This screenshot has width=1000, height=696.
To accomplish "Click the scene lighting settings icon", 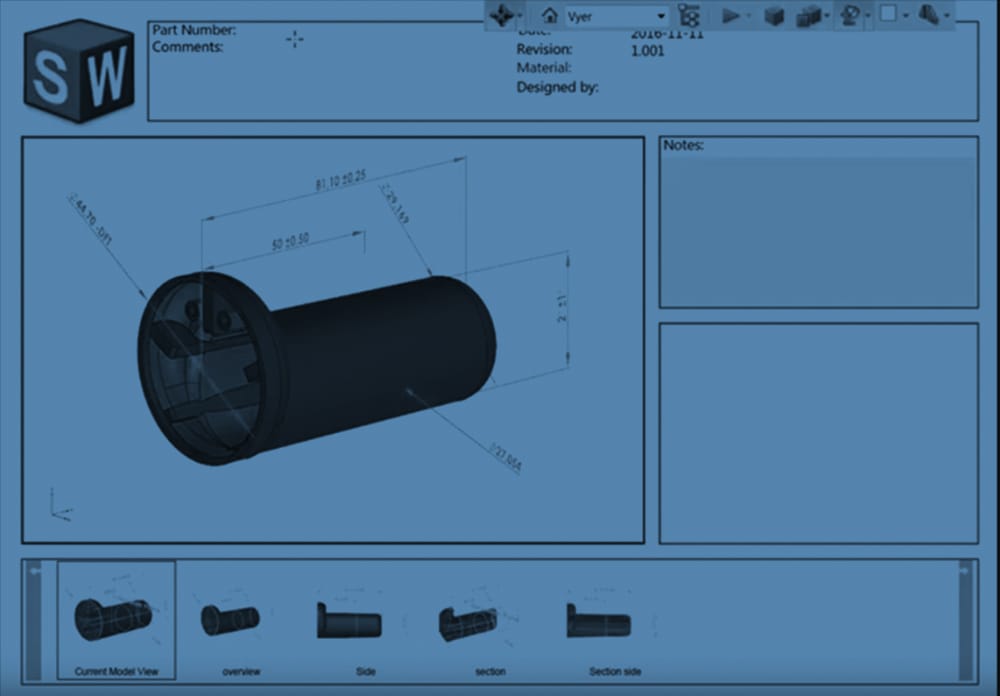I will click(x=849, y=15).
